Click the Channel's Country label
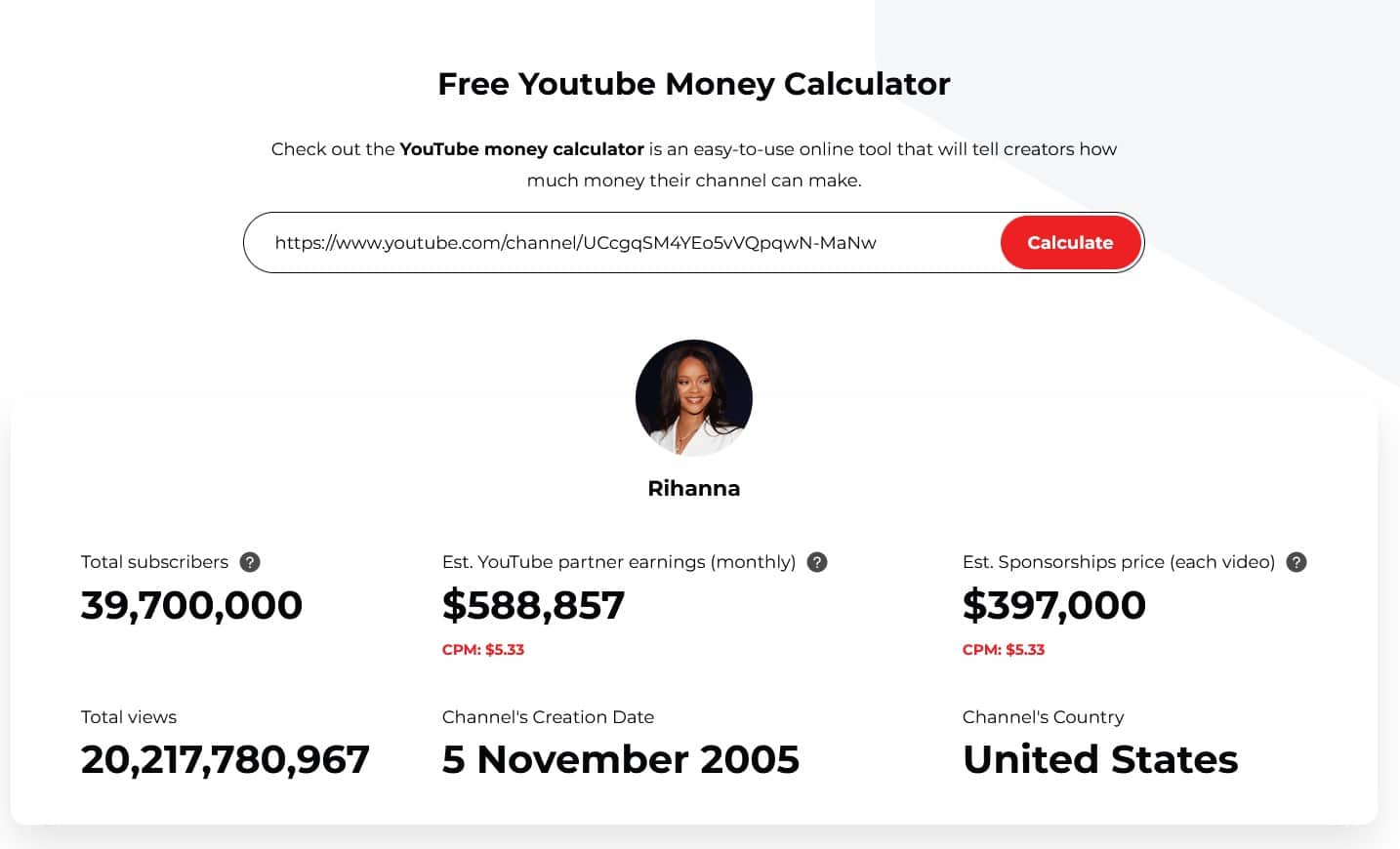 coord(1043,717)
